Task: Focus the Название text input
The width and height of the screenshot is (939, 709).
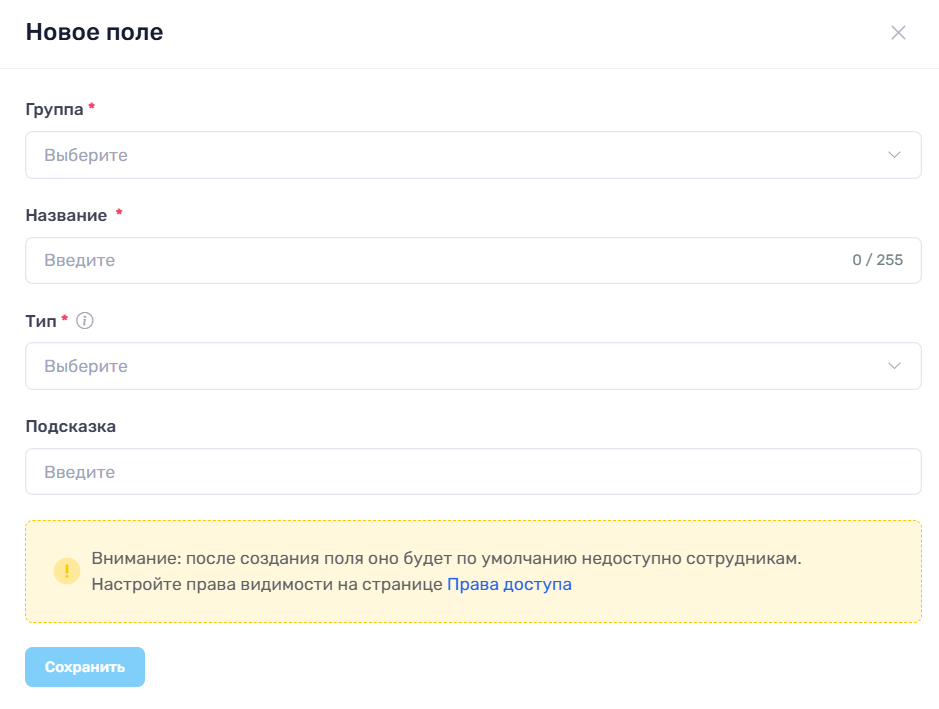Action: 473,260
